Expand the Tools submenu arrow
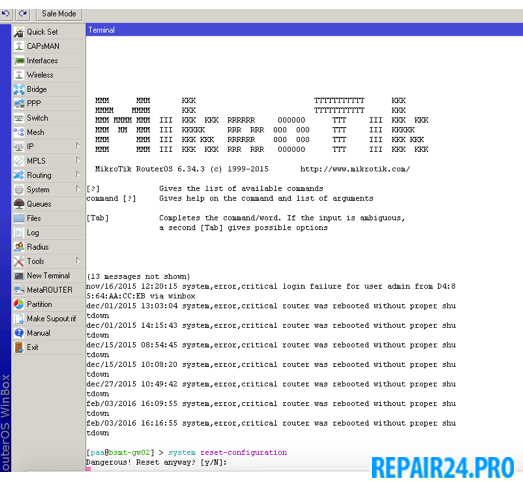The width and height of the screenshot is (523, 482). (78, 261)
